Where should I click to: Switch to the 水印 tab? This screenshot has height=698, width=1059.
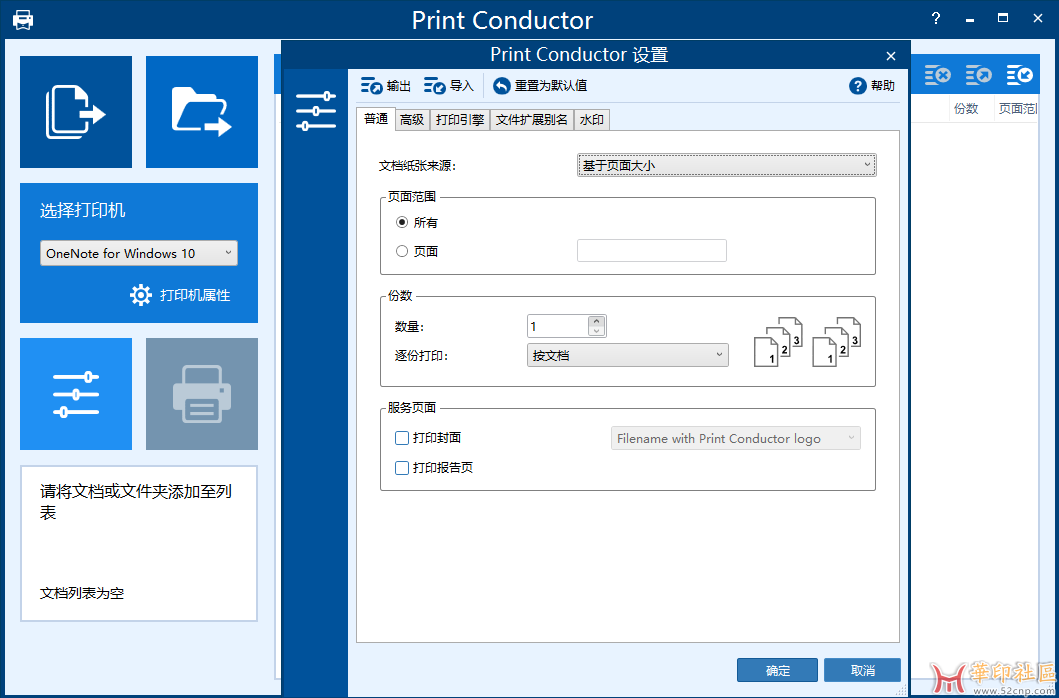click(592, 120)
